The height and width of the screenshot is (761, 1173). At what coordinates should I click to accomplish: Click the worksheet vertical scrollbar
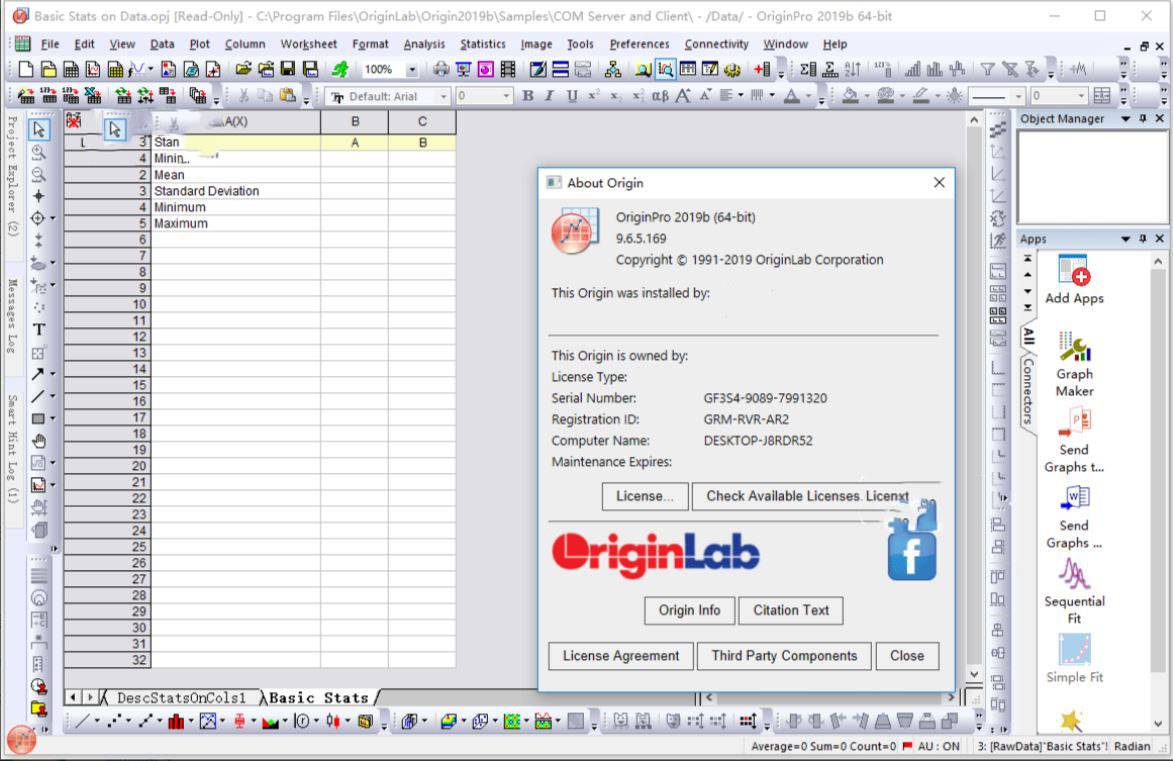click(973, 400)
